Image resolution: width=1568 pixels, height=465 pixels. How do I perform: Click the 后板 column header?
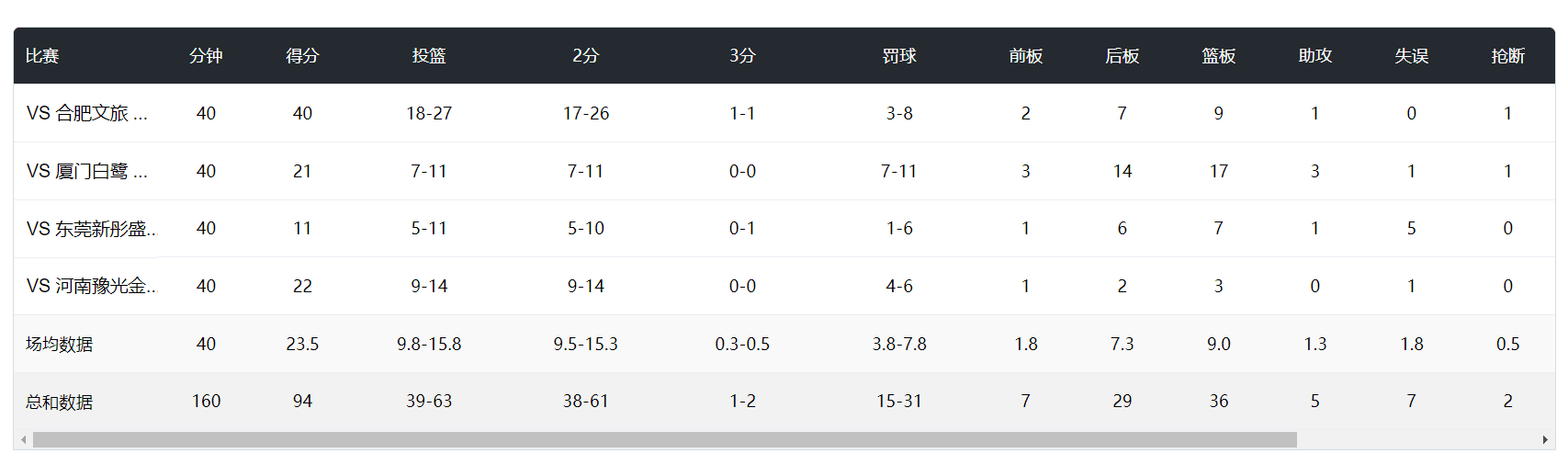tap(1122, 56)
